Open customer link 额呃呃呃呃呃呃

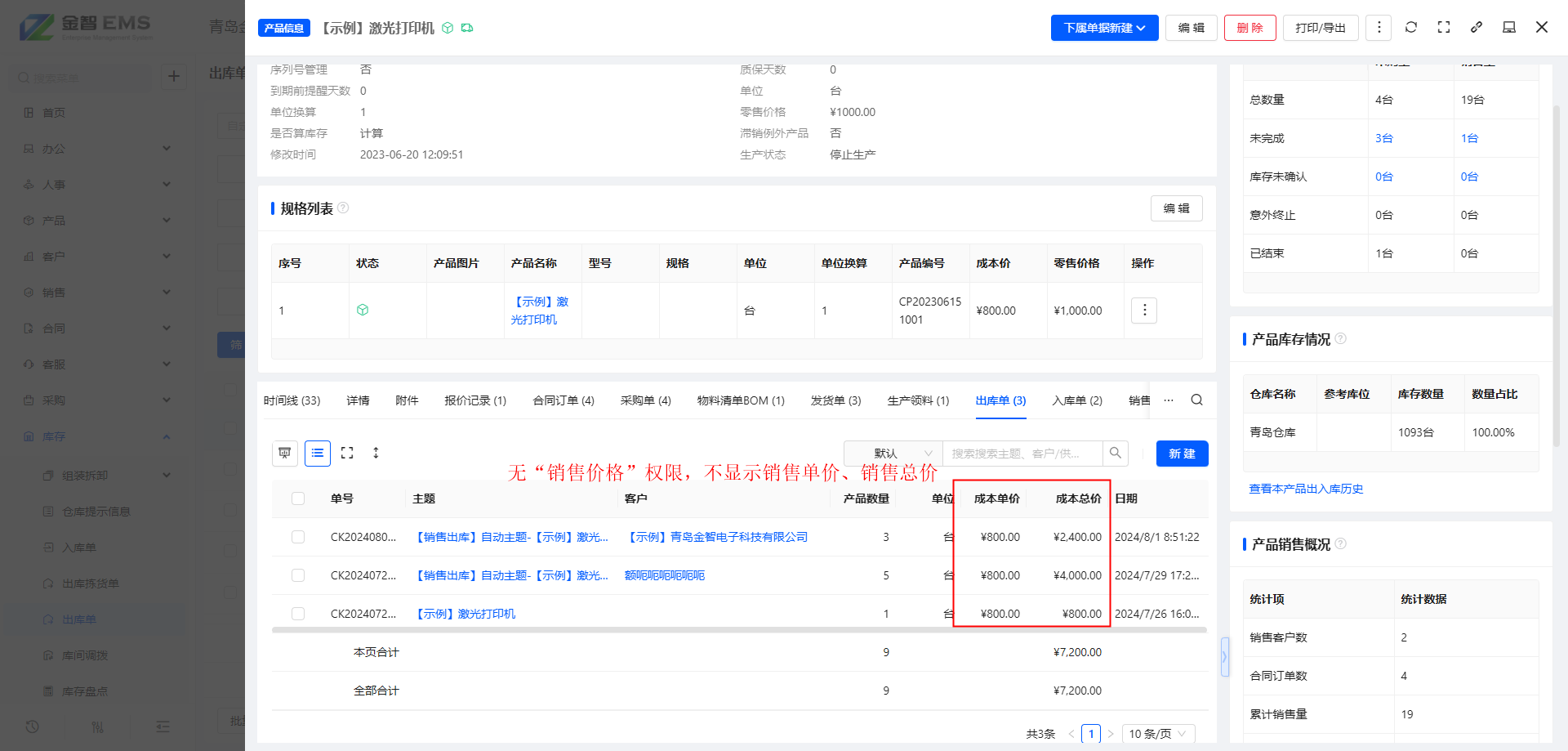tap(665, 575)
